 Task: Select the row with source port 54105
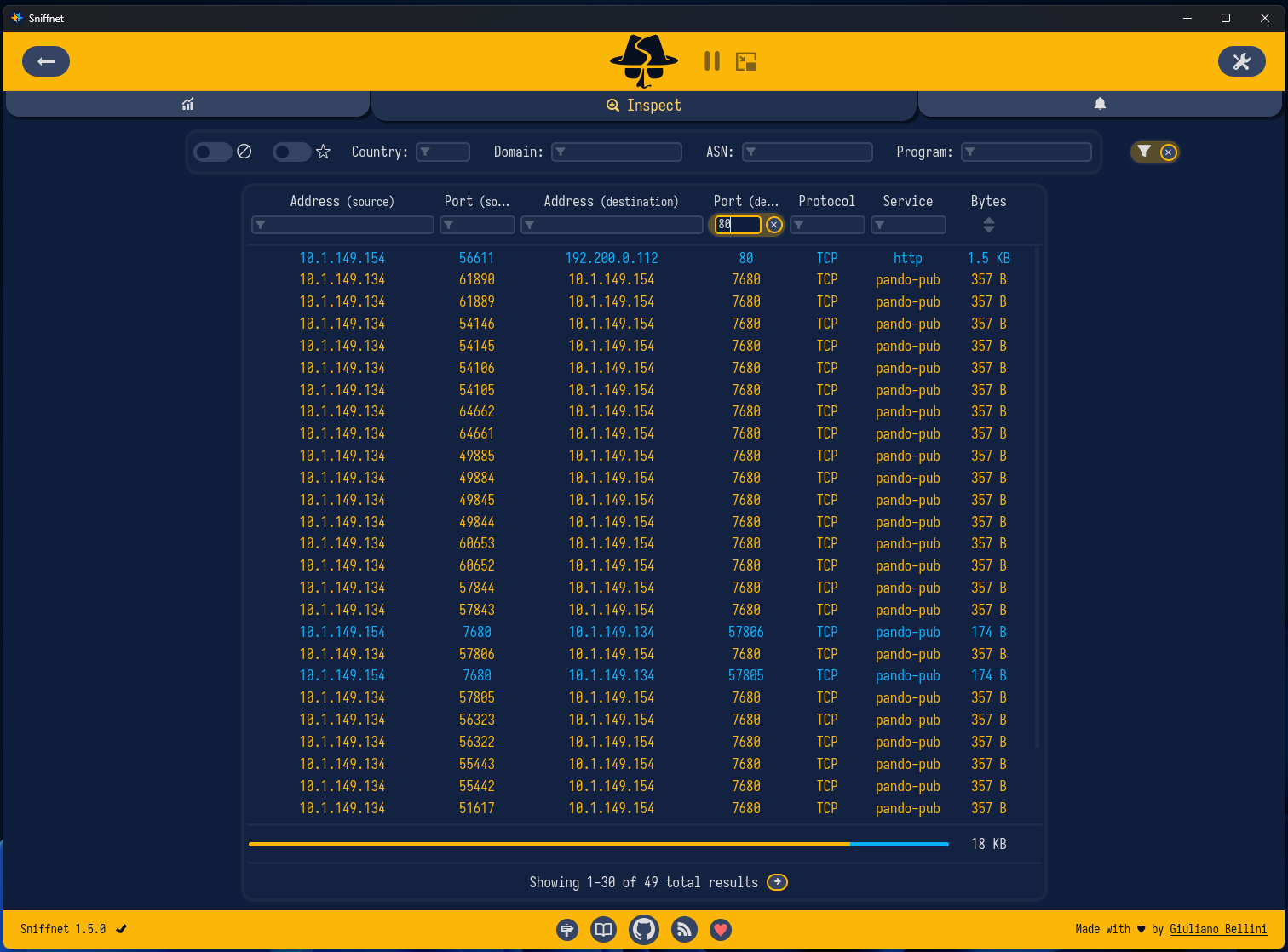(642, 390)
